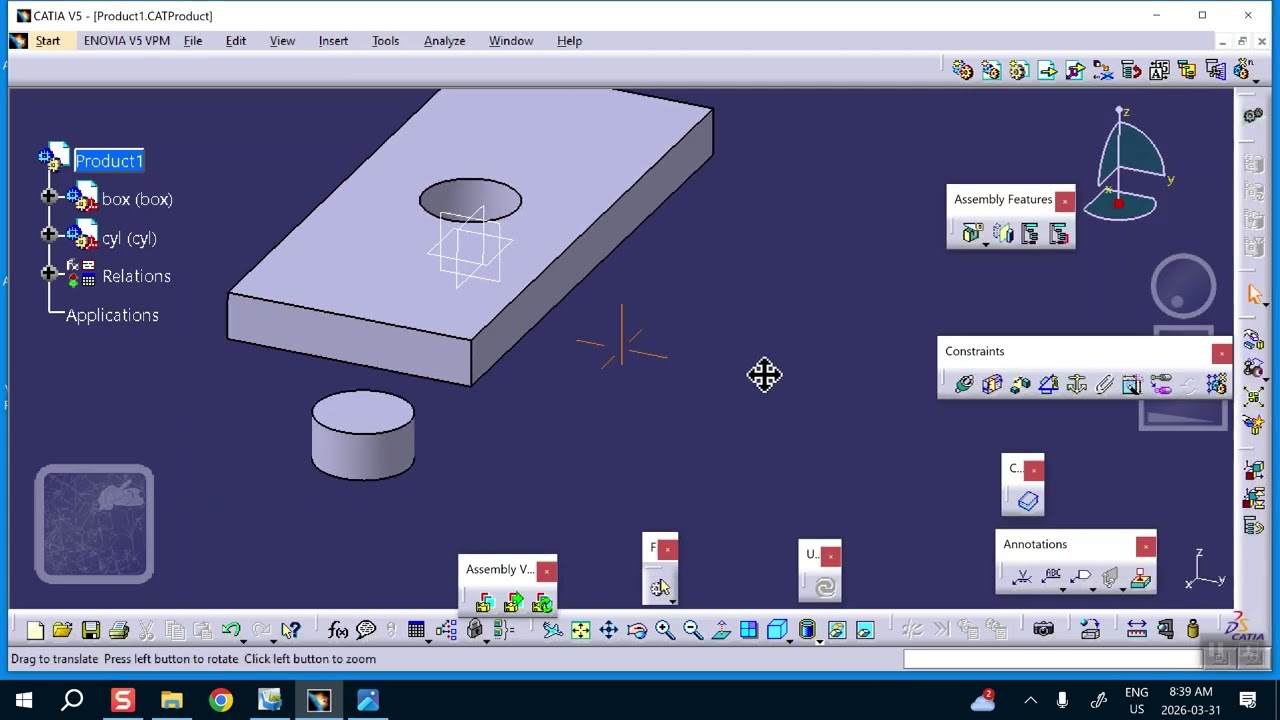
Task: Fit all geometry in view
Action: coord(580,630)
